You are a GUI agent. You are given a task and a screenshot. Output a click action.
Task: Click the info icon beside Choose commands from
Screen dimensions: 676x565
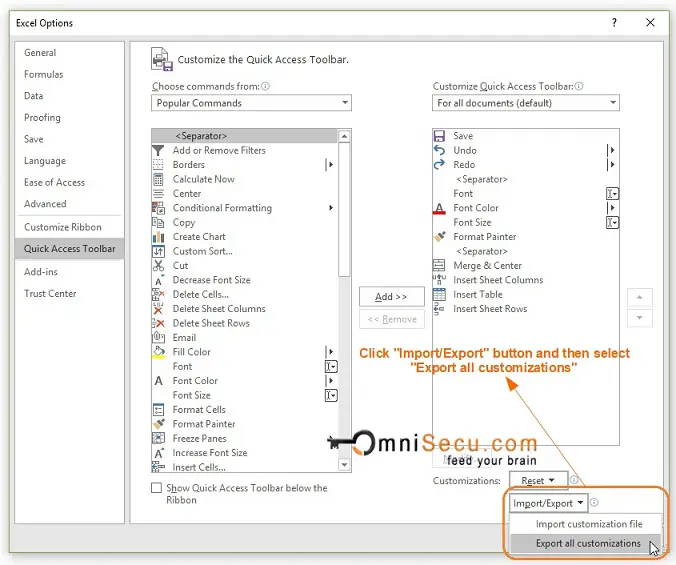266,86
